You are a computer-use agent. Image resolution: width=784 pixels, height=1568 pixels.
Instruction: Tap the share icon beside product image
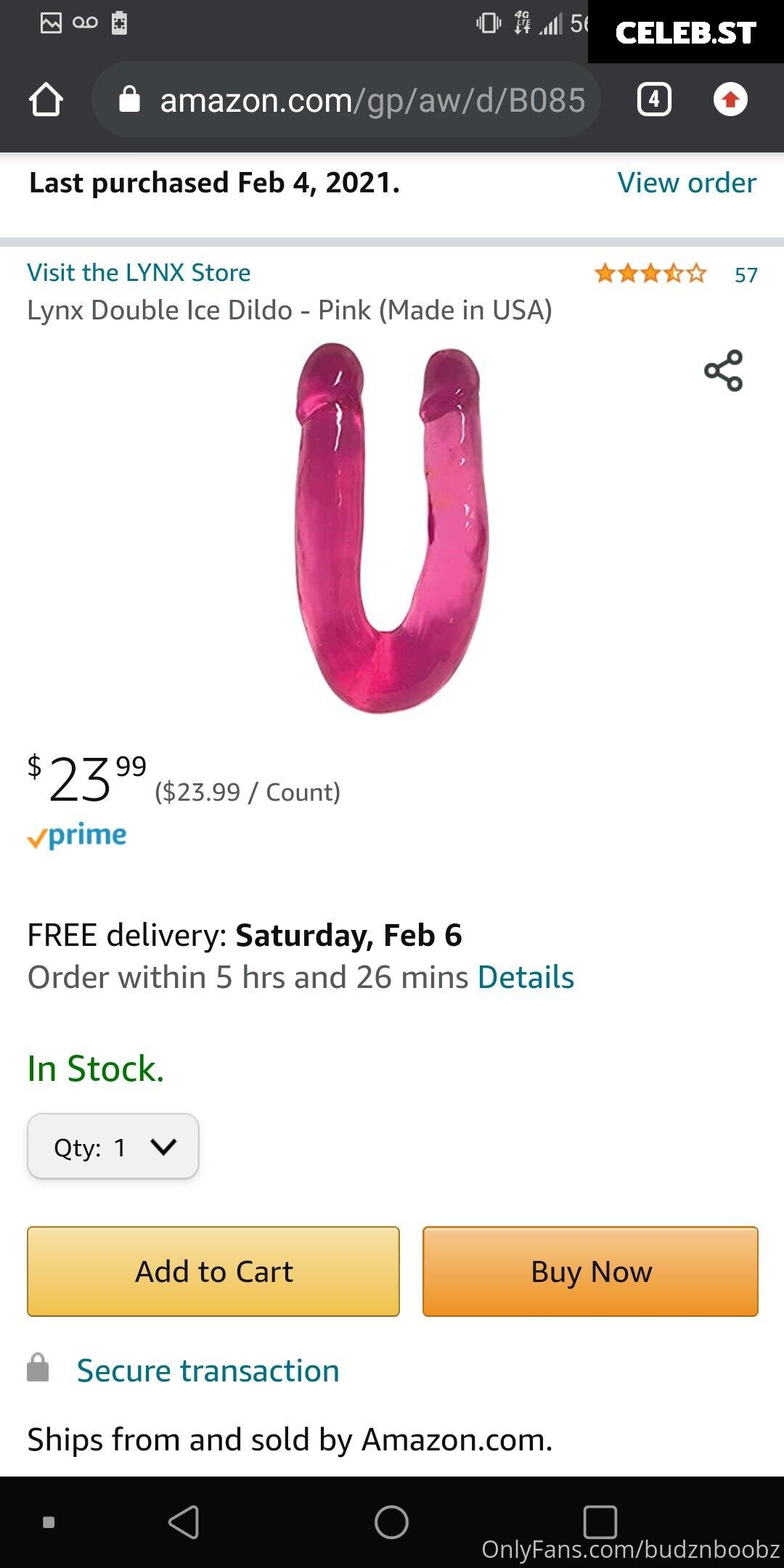click(x=724, y=370)
